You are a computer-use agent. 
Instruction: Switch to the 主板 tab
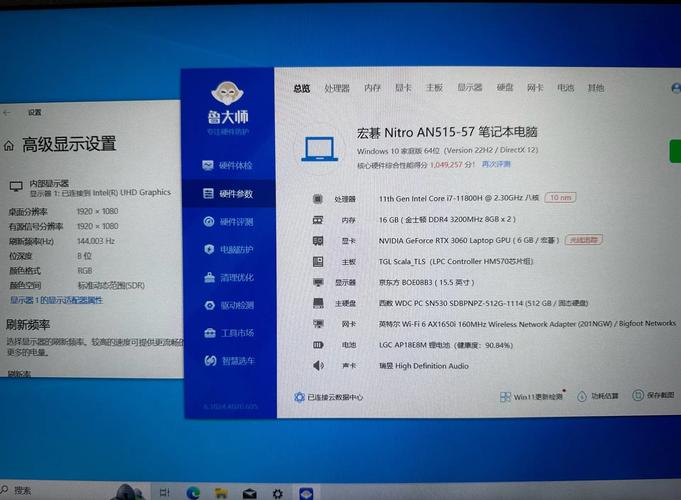click(434, 87)
